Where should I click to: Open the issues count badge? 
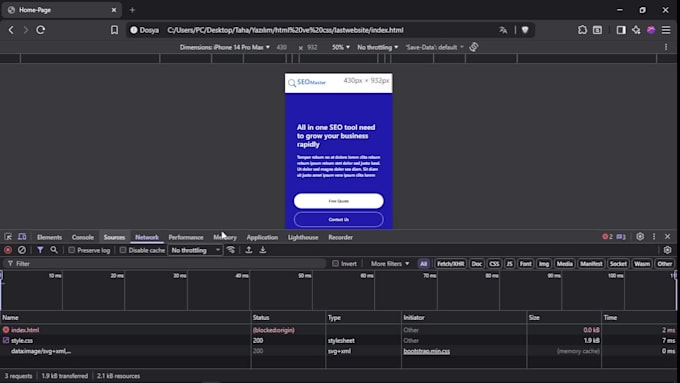coord(621,237)
